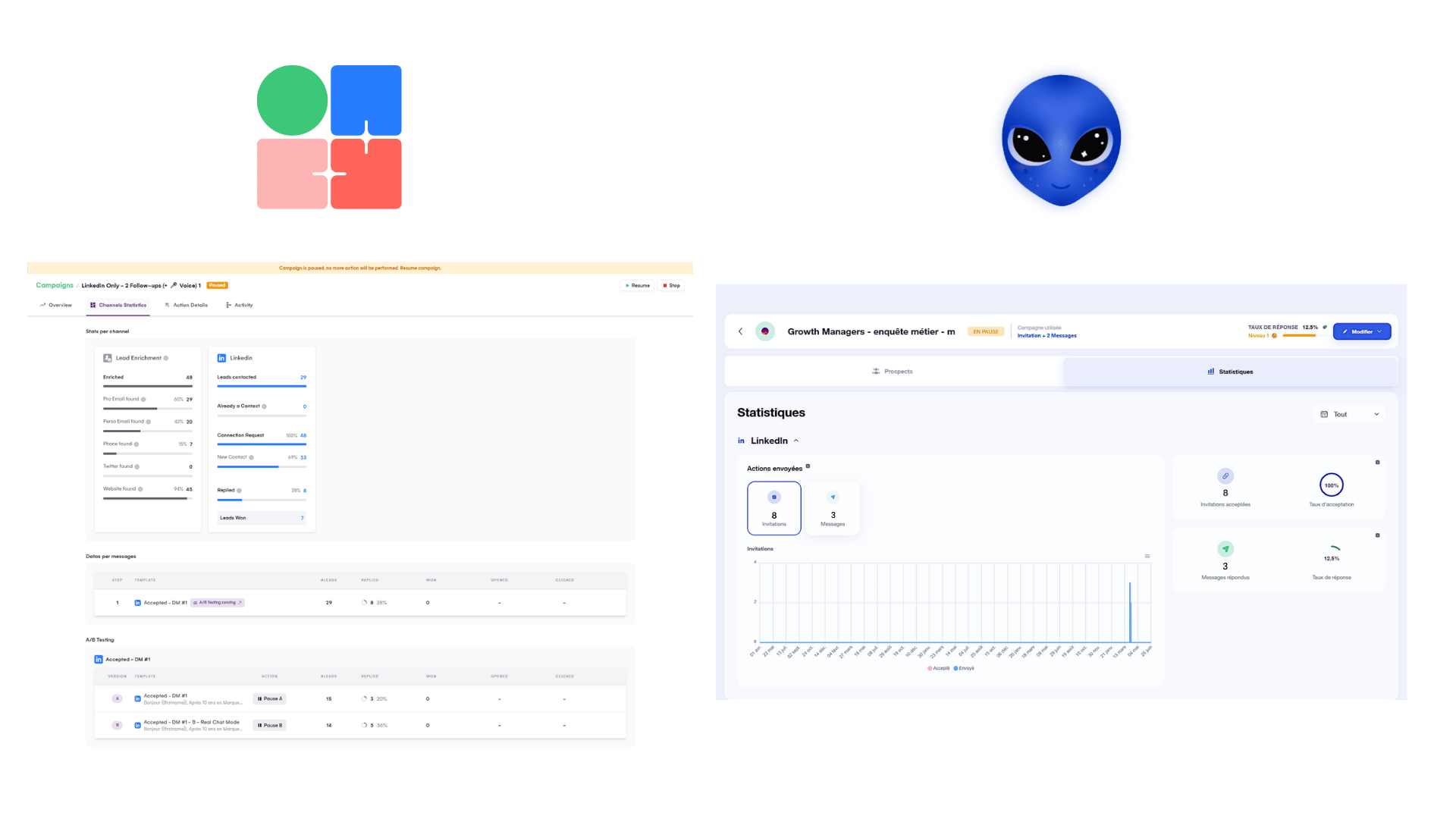1456x819 pixels.
Task: Show info tooltip for Perso Email found
Action: coord(148,422)
